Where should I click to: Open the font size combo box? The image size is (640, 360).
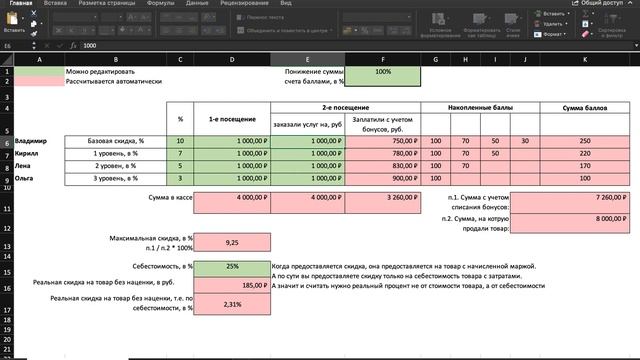click(112, 17)
